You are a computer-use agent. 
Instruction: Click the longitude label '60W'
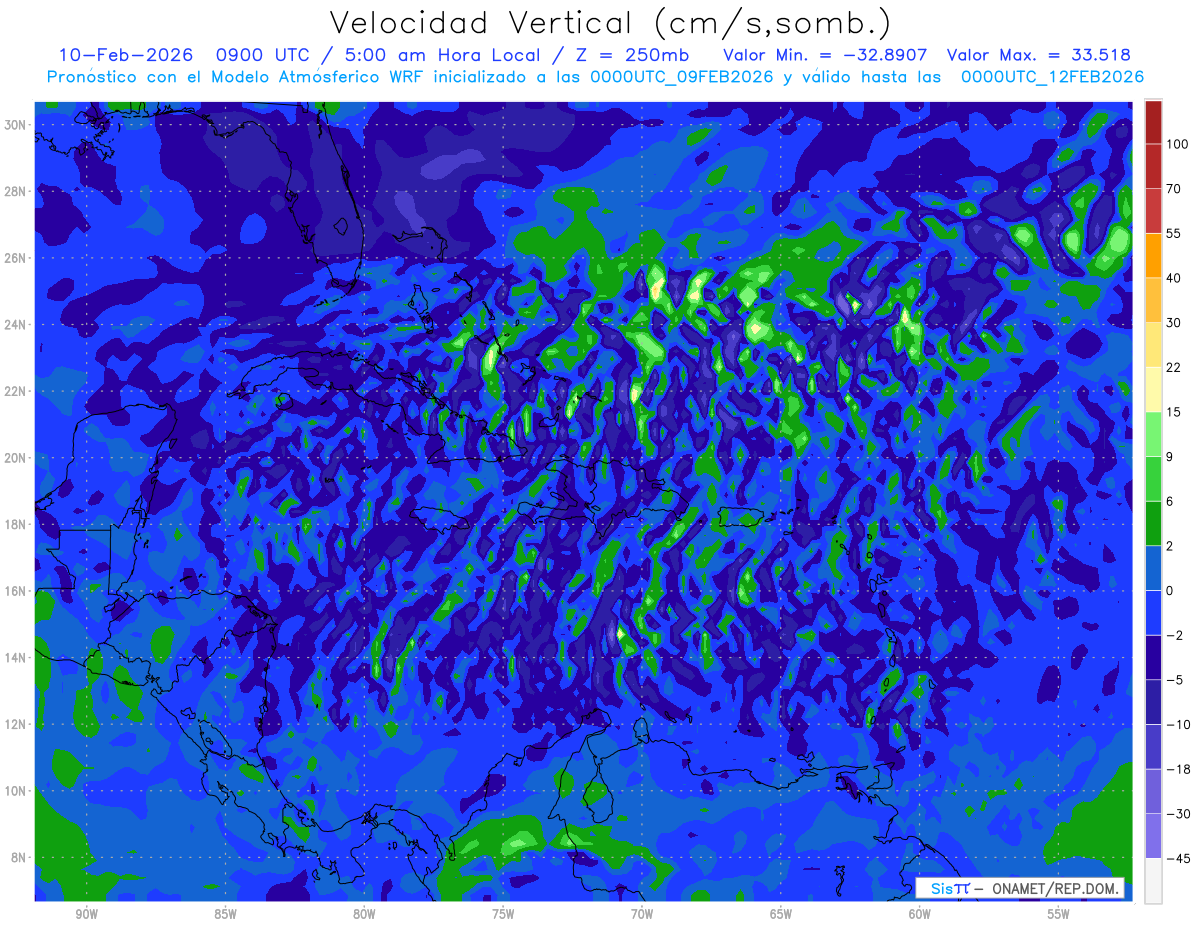(x=920, y=915)
